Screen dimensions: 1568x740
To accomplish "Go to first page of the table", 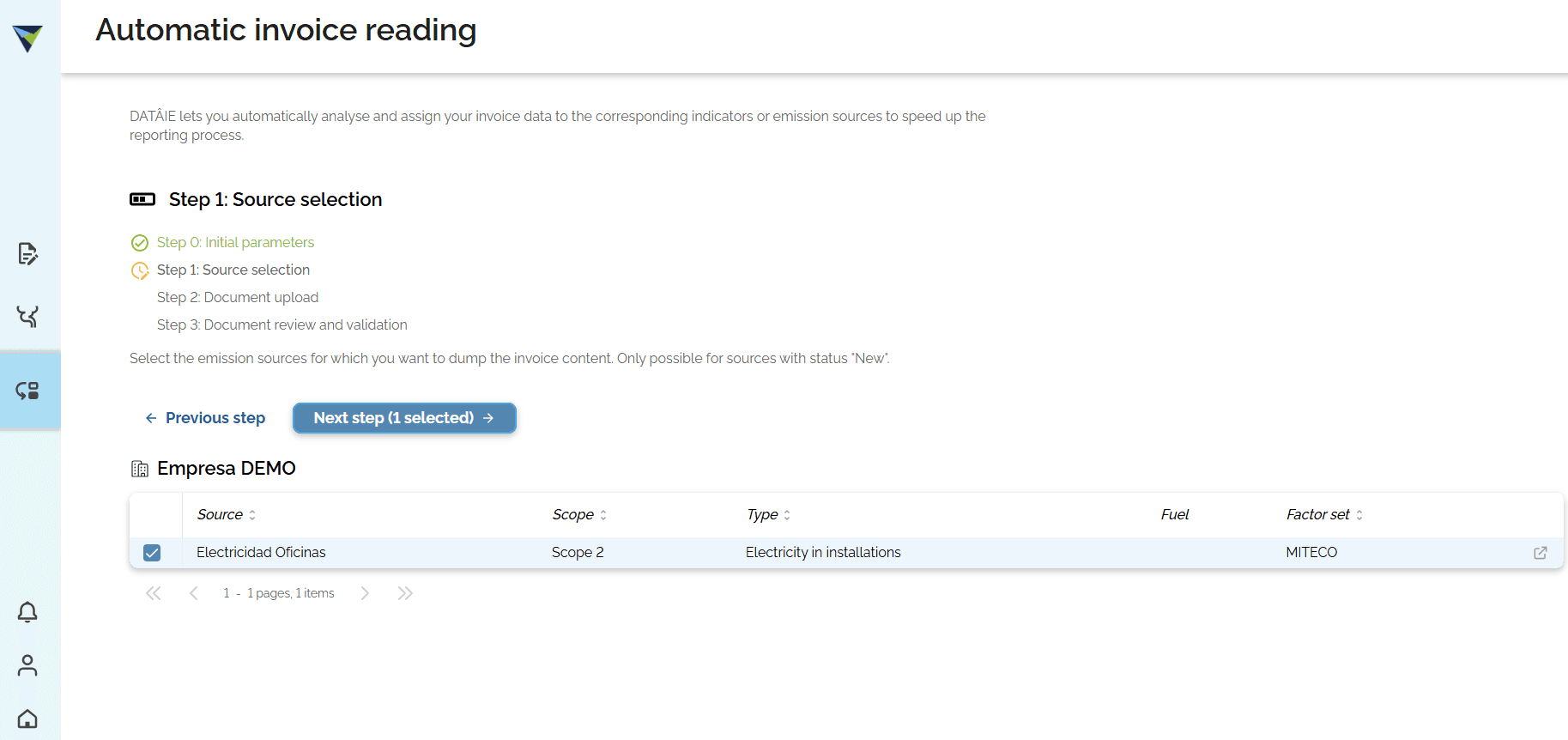I will click(154, 593).
